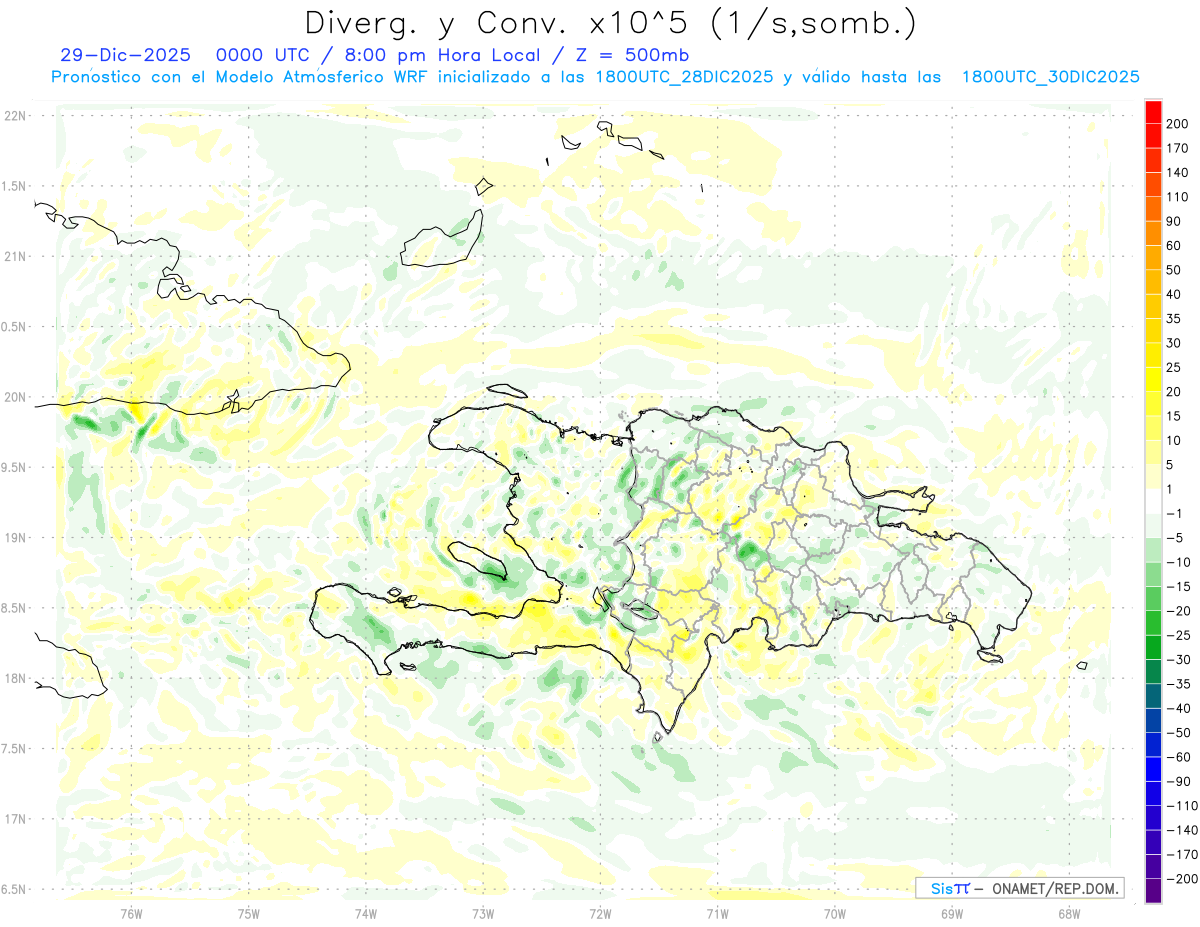Click the green swatch between -20 and -25
The width and height of the screenshot is (1200, 927).
click(x=1154, y=622)
